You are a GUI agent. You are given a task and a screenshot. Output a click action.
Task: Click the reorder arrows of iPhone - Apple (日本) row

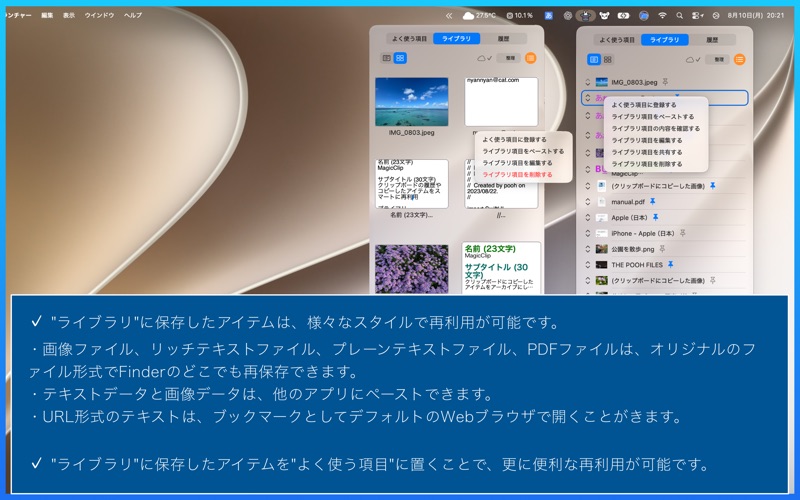click(588, 233)
